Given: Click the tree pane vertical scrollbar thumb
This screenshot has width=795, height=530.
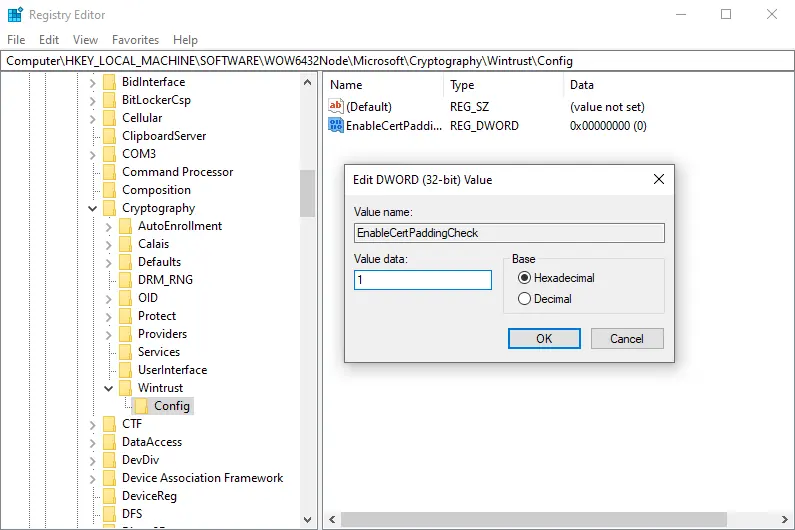Looking at the screenshot, I should (307, 194).
